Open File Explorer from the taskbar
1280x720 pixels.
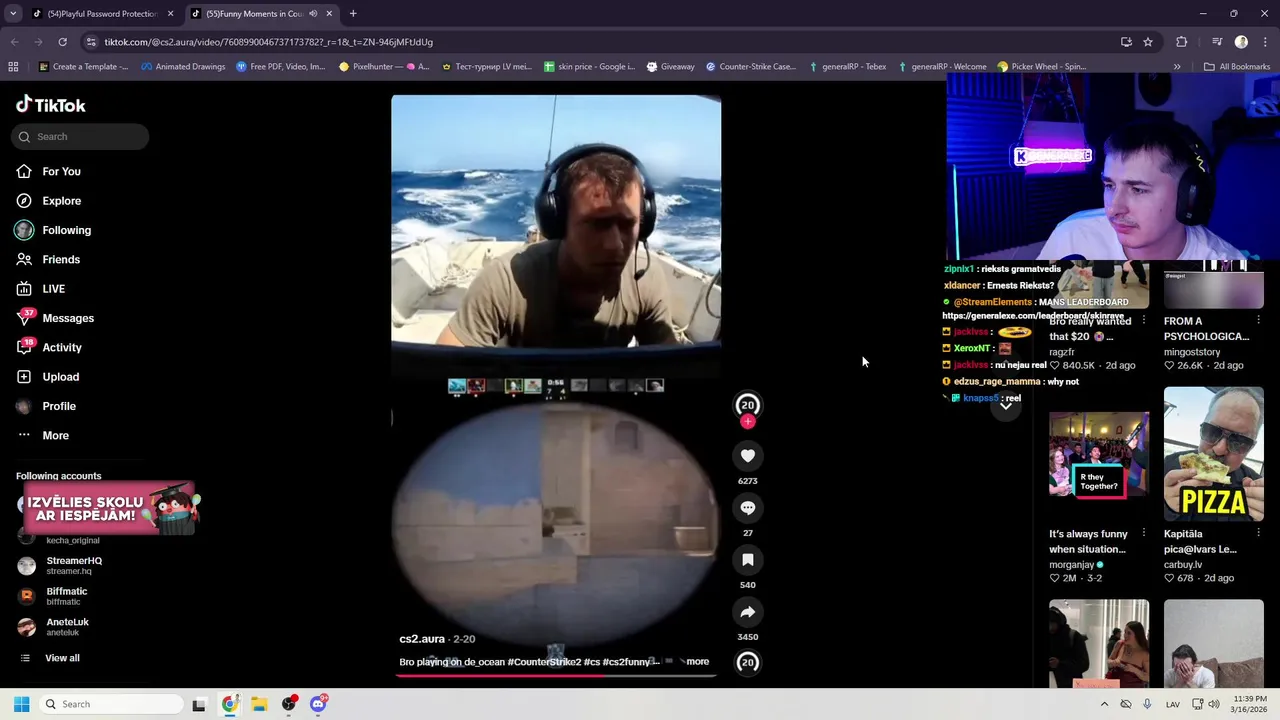(259, 704)
